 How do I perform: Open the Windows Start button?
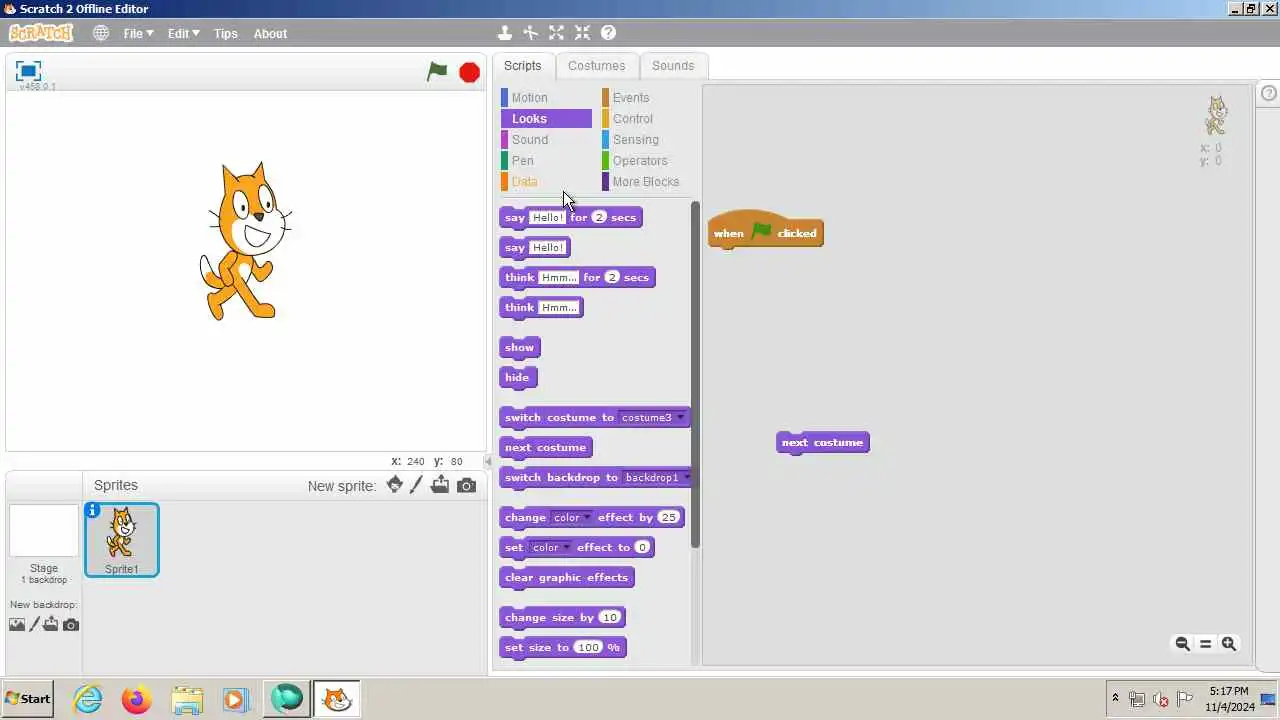27,699
